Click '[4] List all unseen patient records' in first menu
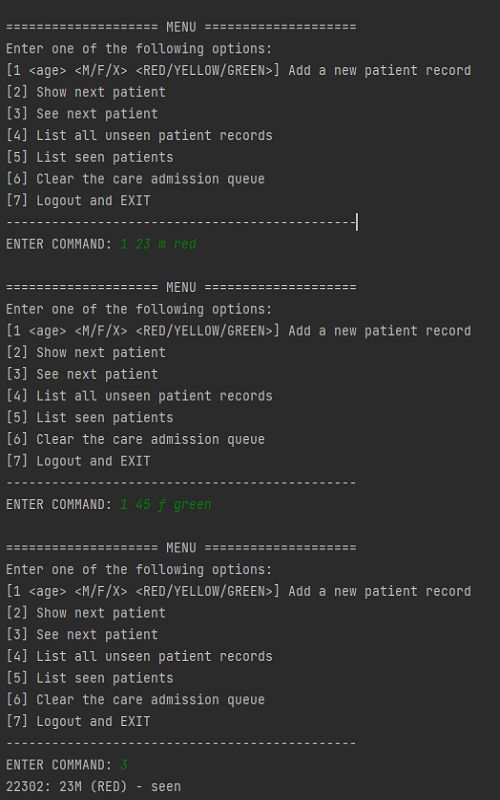500x800 pixels. point(139,136)
